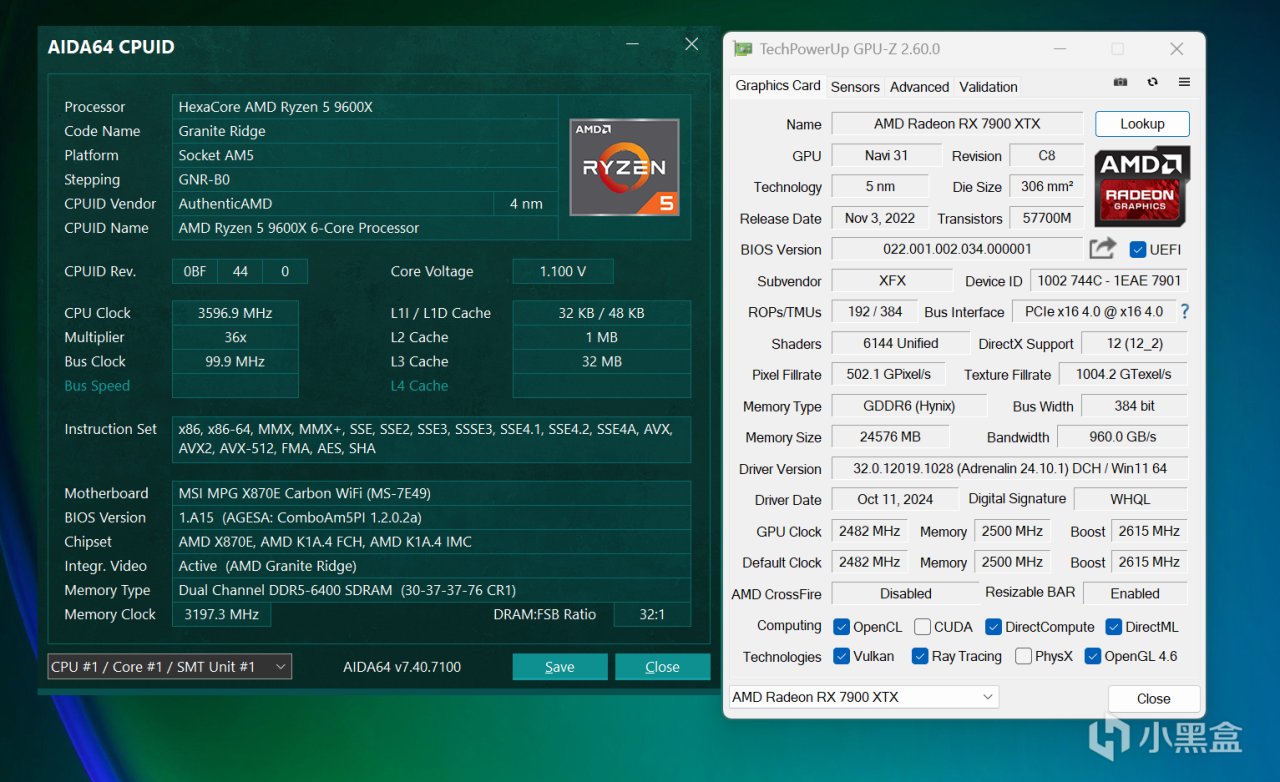Toggle the OpenCL checkbox

(x=842, y=626)
